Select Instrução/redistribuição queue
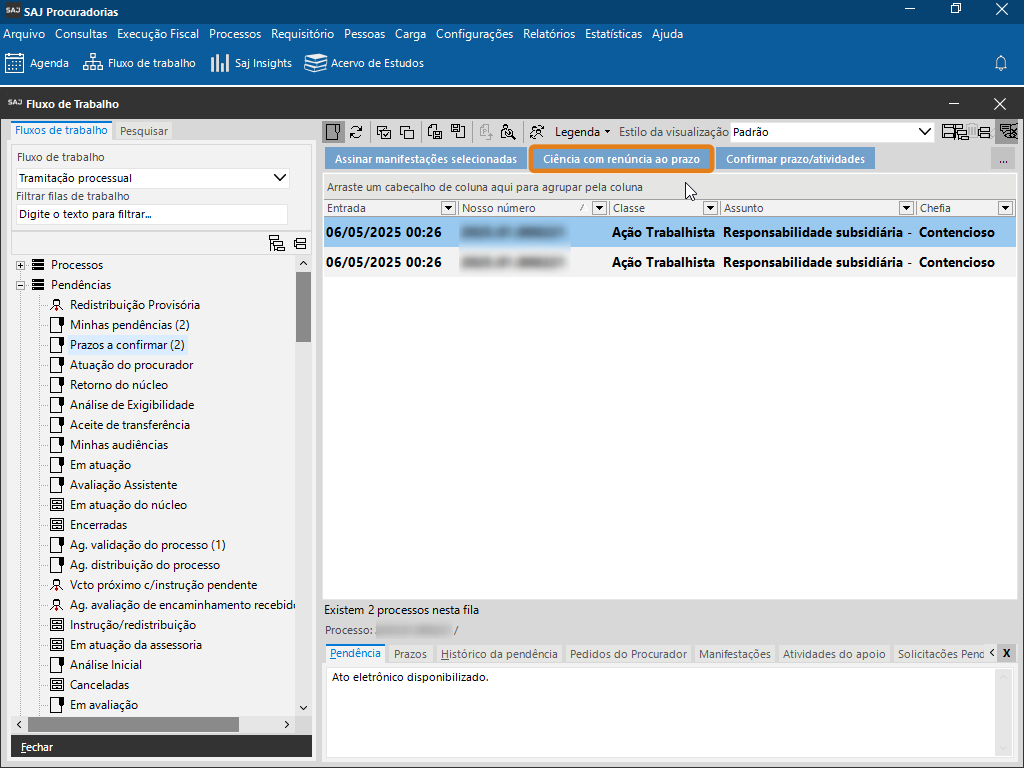 tap(133, 625)
